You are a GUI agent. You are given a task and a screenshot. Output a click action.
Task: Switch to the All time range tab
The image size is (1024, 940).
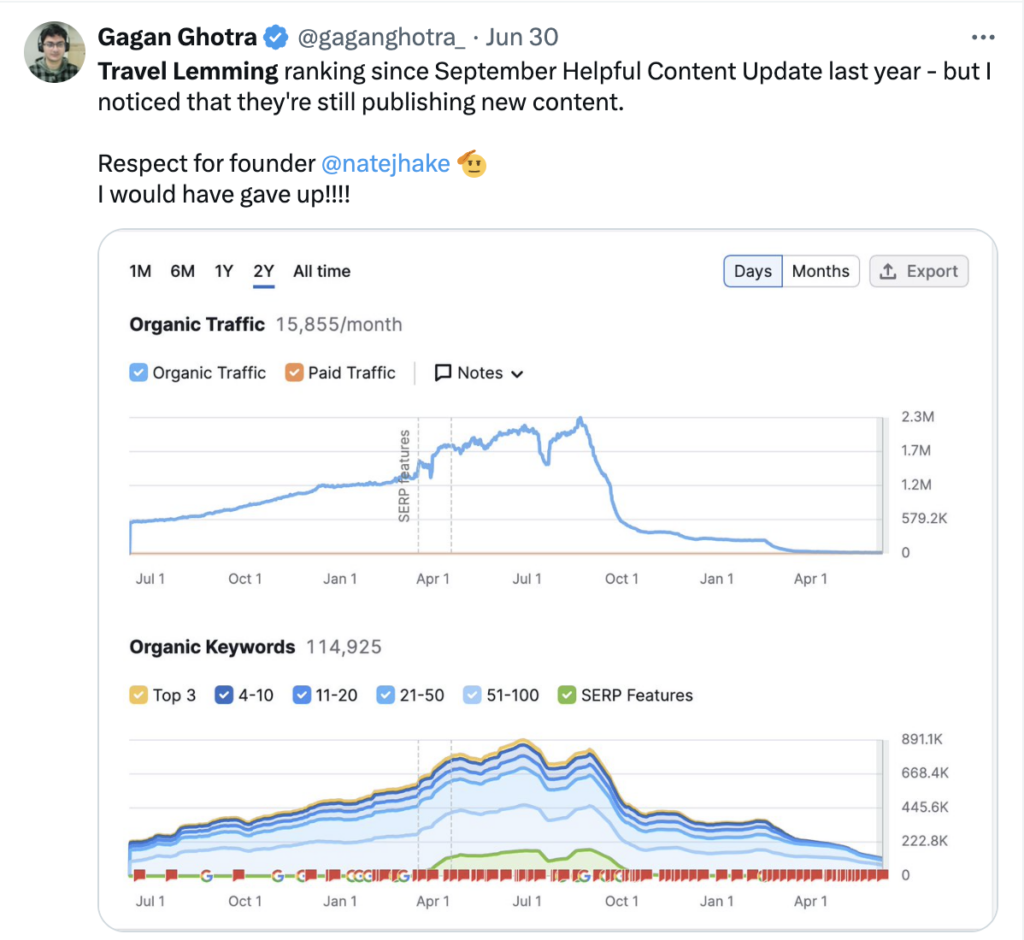[321, 271]
